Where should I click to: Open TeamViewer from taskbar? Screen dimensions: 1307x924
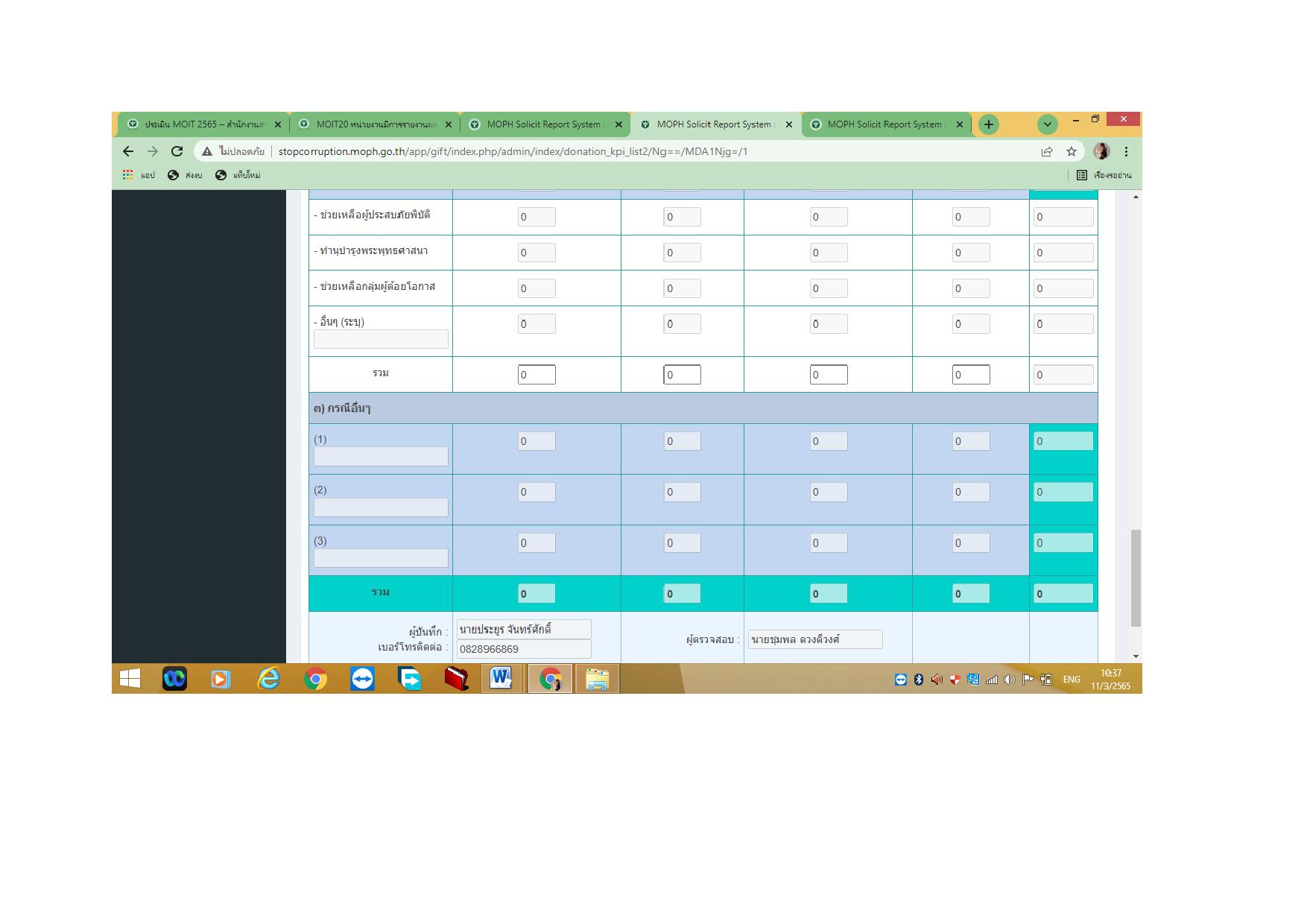click(362, 678)
